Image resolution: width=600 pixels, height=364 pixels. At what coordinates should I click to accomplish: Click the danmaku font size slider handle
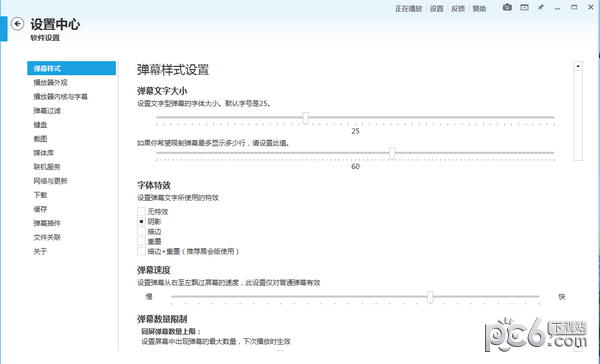(305, 118)
